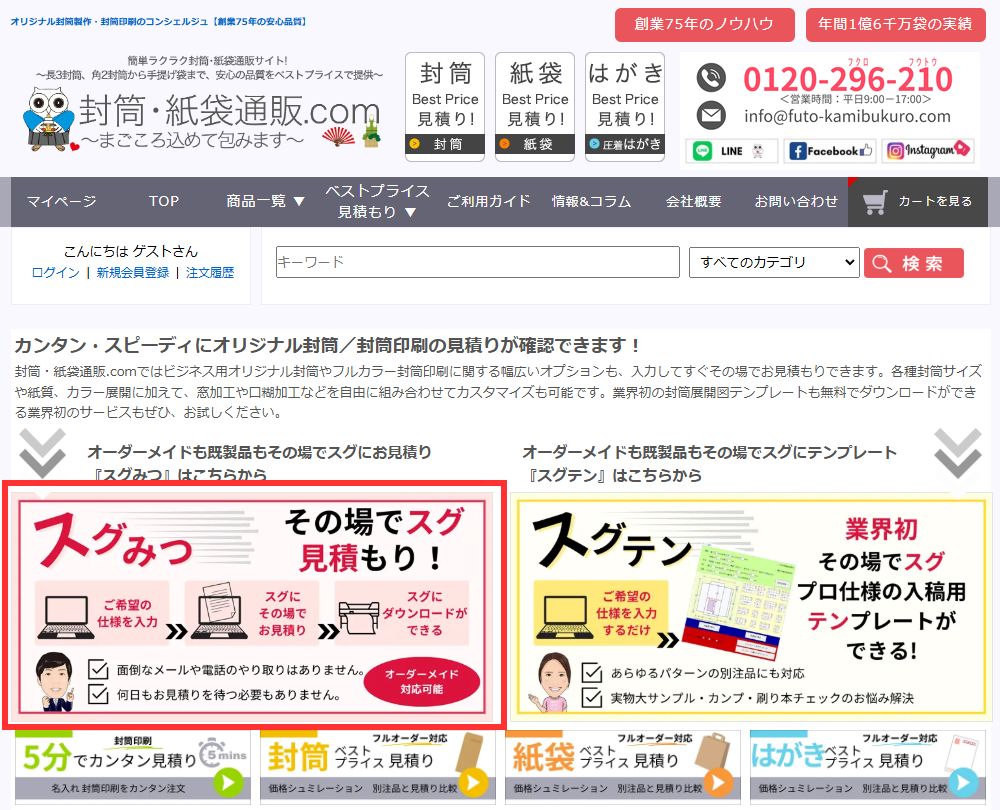Click the paper bag icon on 紙袋 banner

point(712,751)
